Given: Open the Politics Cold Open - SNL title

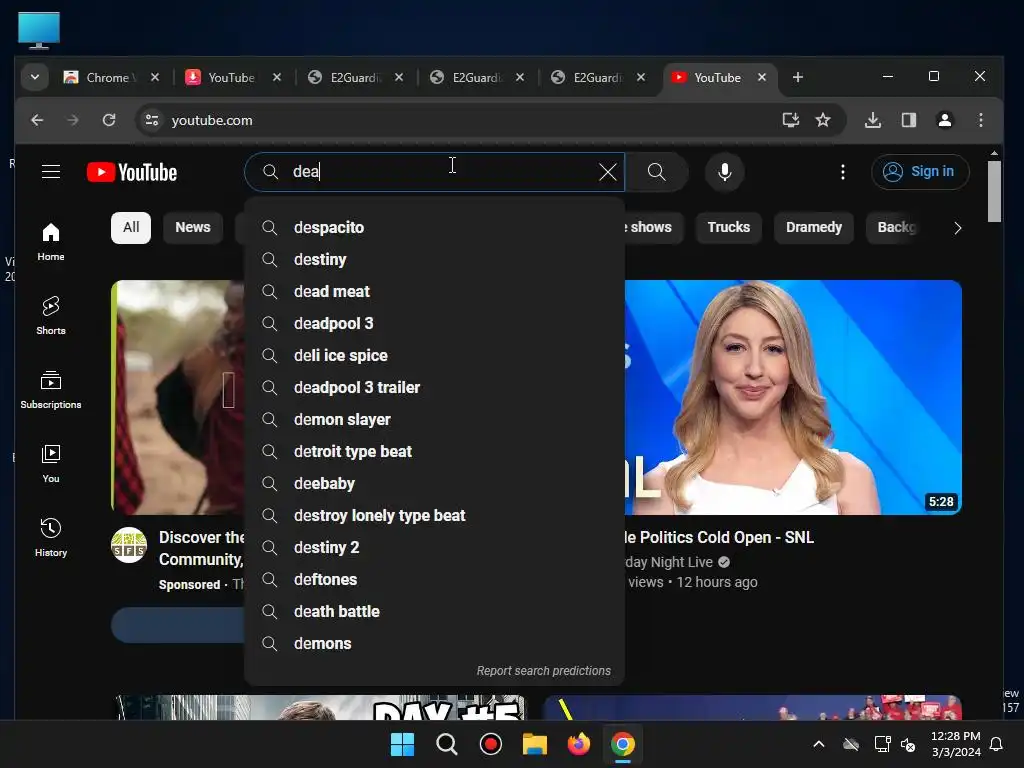Looking at the screenshot, I should coord(718,537).
